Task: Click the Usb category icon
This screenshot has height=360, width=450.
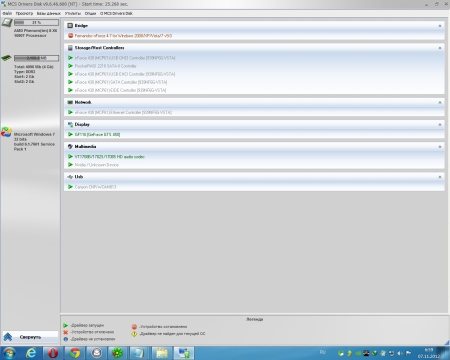Action: 70,177
